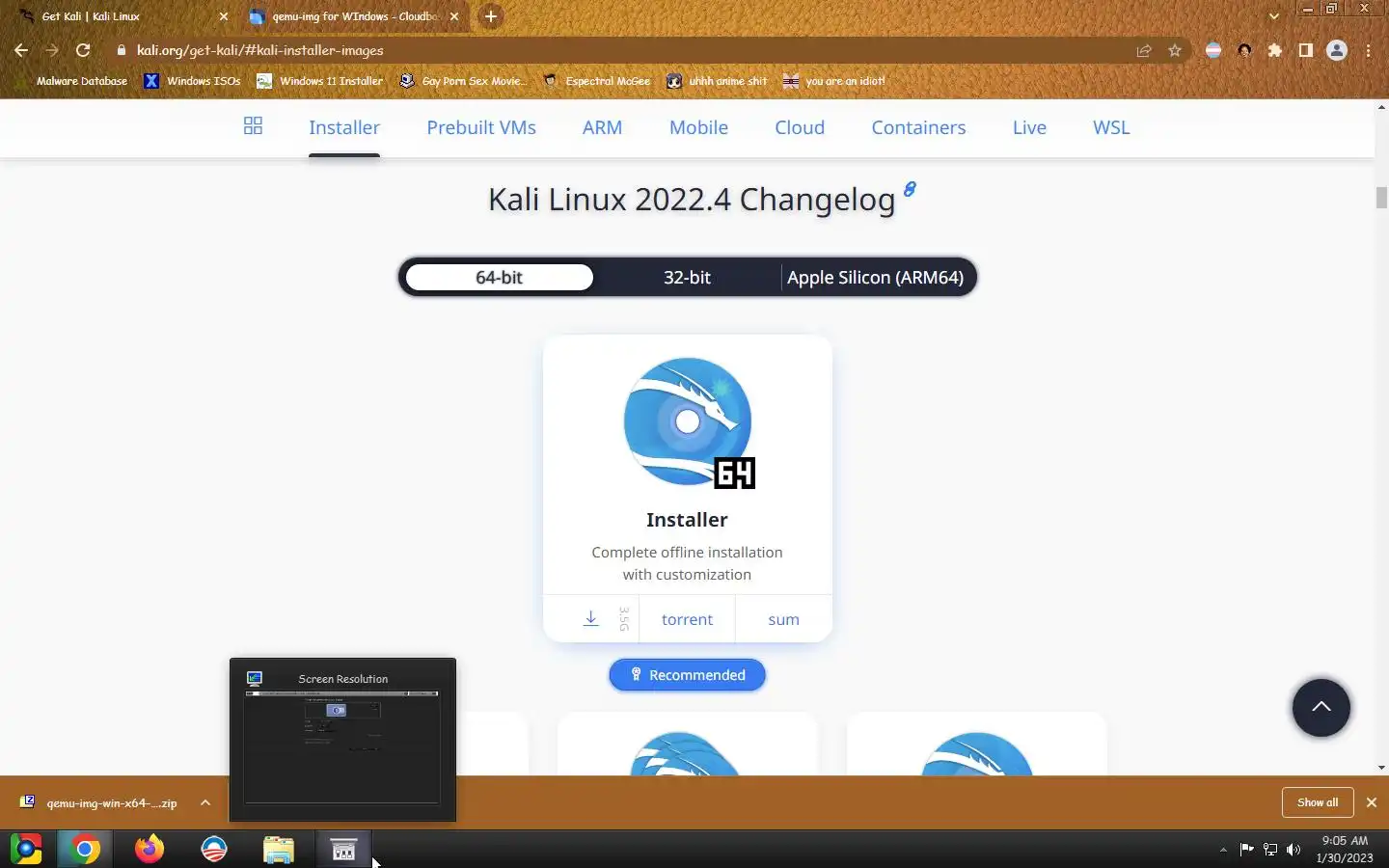Click the scroll-to-top round arrow button
This screenshot has width=1389, height=868.
coord(1321,707)
